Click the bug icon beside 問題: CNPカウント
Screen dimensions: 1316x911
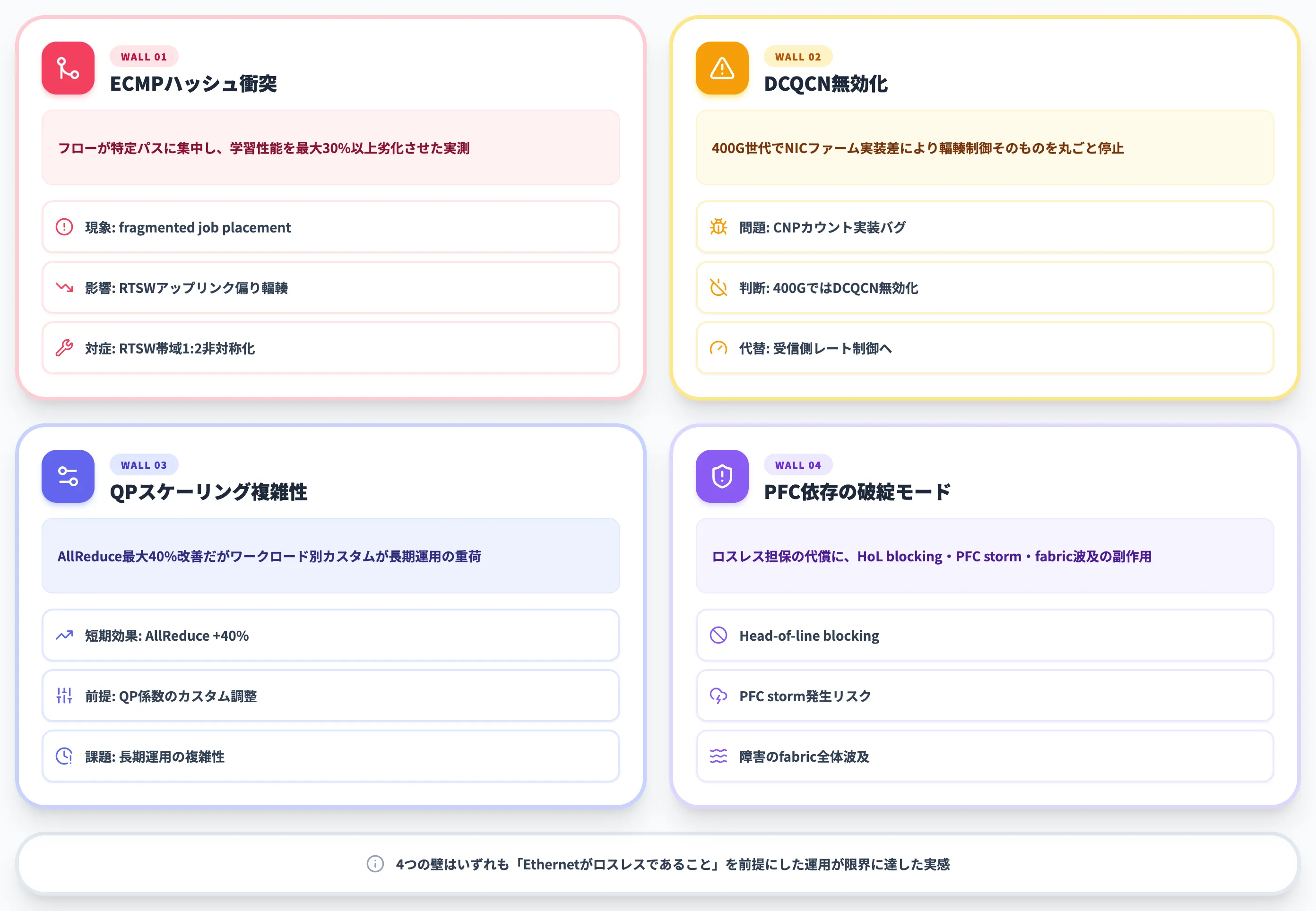[x=718, y=227]
